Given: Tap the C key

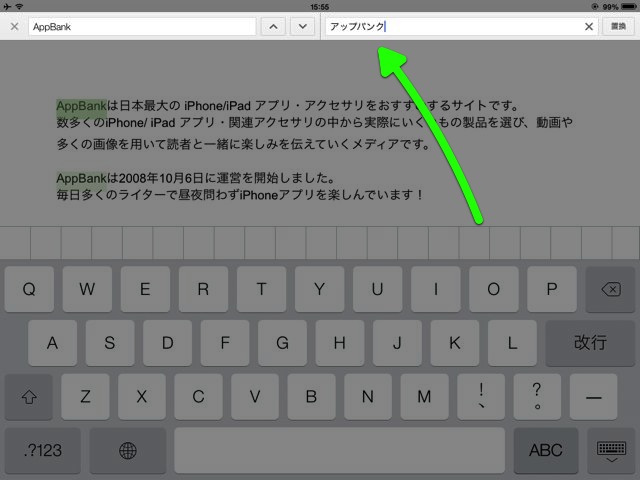Looking at the screenshot, I should click(198, 397).
